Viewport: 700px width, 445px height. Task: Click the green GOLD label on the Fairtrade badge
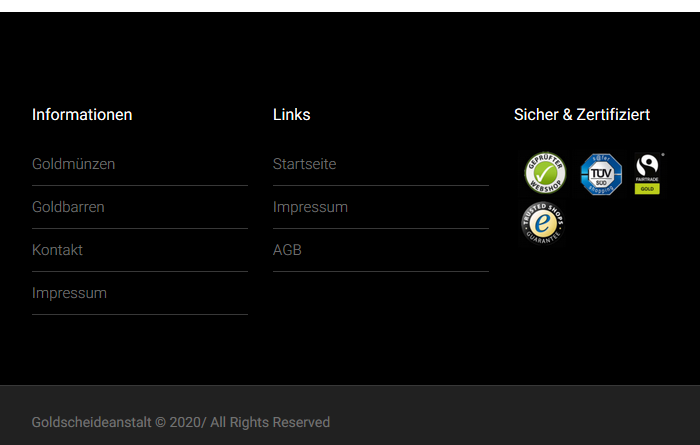647,189
